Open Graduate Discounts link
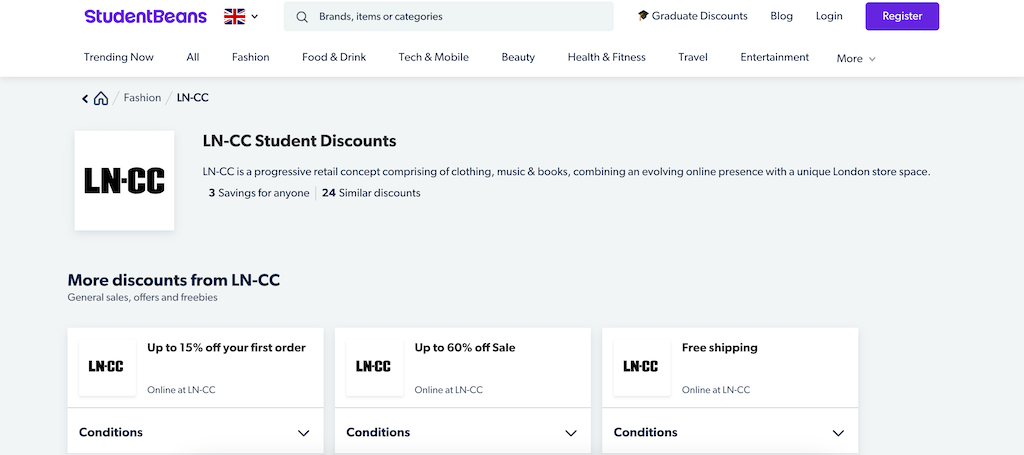Image resolution: width=1024 pixels, height=455 pixels. click(x=693, y=16)
